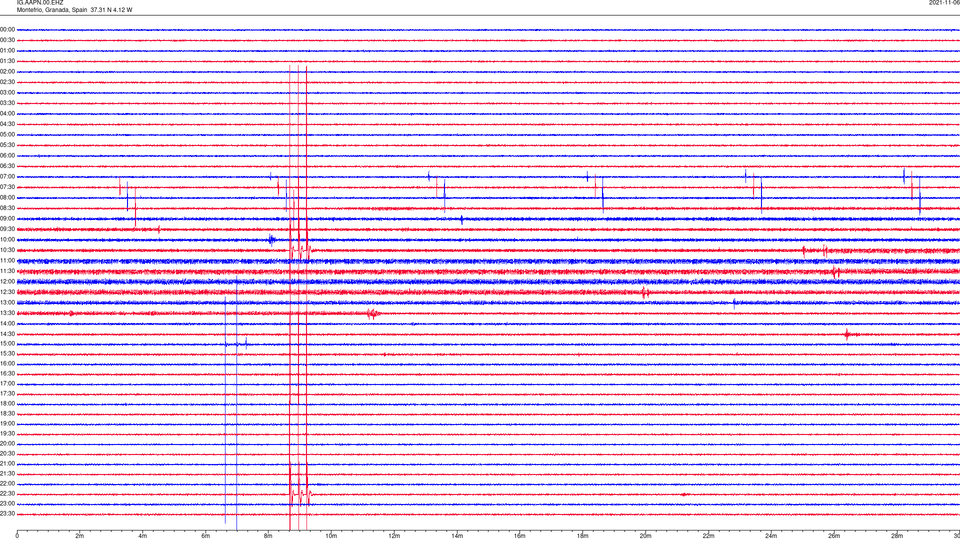Click the 4m axis tick label

click(143, 536)
